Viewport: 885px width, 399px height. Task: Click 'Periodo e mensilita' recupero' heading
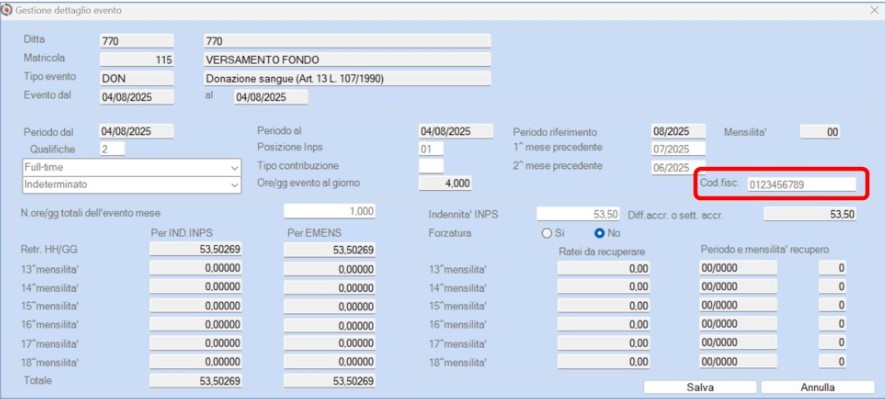[x=765, y=250]
